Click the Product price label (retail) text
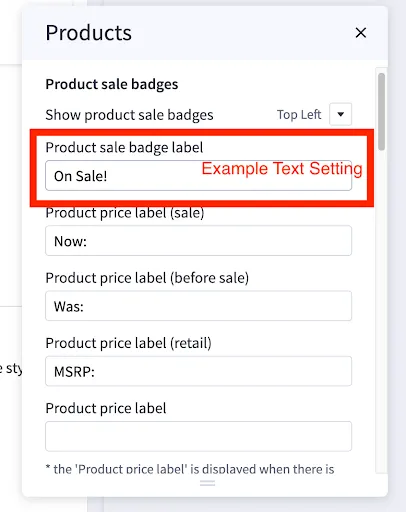The width and height of the screenshot is (406, 512). 128,343
